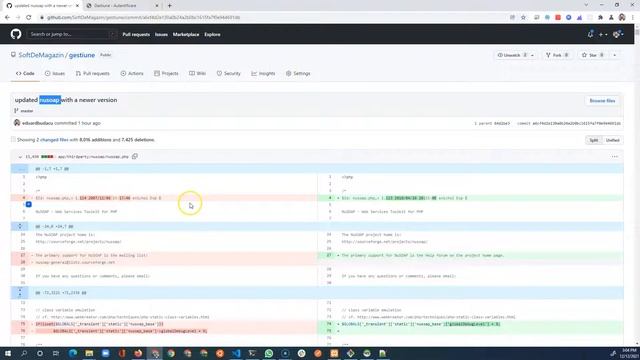The image size is (640, 360).
Task: Reload the page with the refresh icon
Action: coord(29,18)
